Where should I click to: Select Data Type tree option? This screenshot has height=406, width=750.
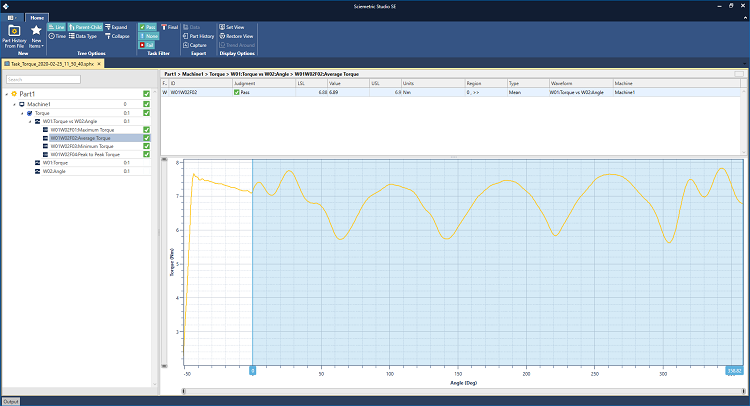(x=84, y=35)
